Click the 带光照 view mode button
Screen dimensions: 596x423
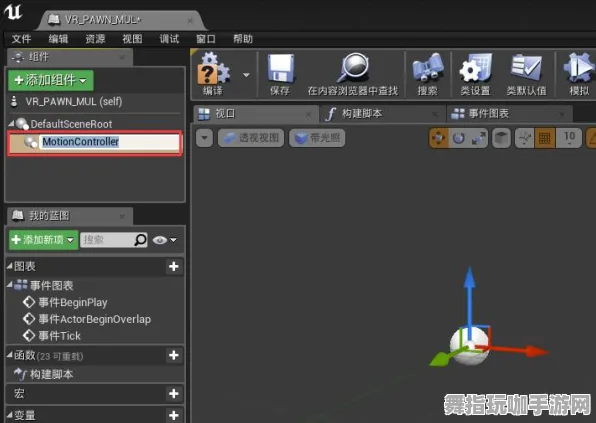[x=317, y=138]
